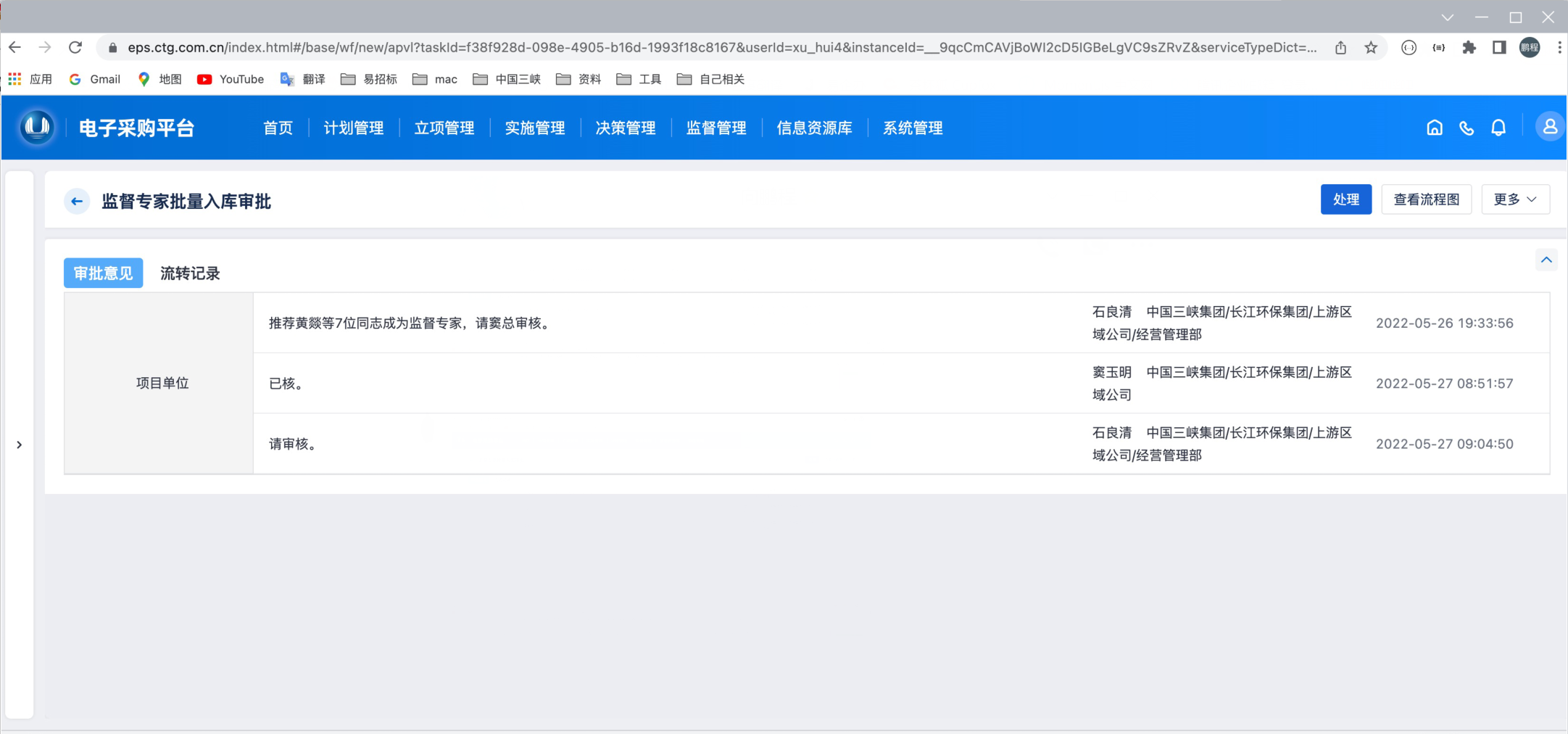The image size is (1568, 734).
Task: Switch to the 流转记录 tab
Action: point(190,273)
